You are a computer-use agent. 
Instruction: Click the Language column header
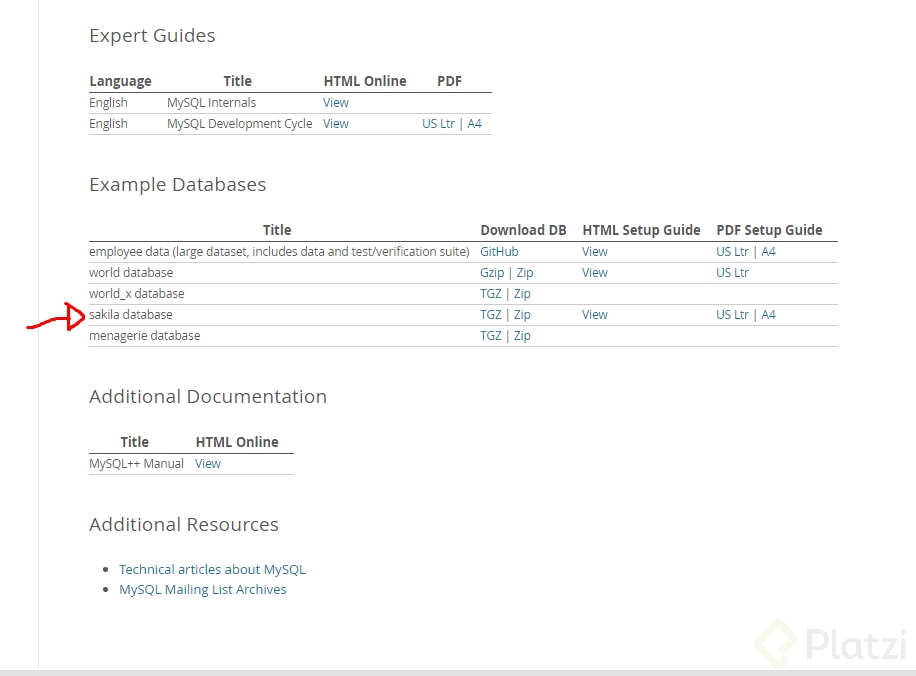pos(120,81)
